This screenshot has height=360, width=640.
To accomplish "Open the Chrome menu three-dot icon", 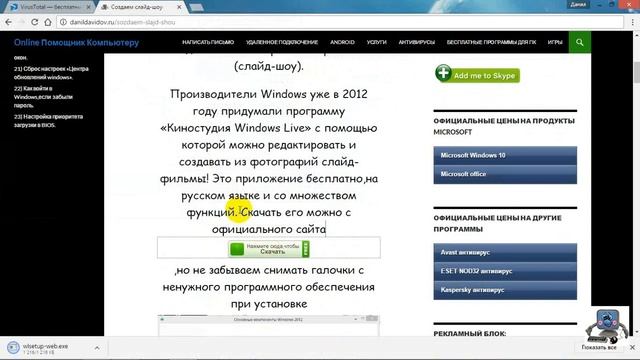I will (x=633, y=22).
